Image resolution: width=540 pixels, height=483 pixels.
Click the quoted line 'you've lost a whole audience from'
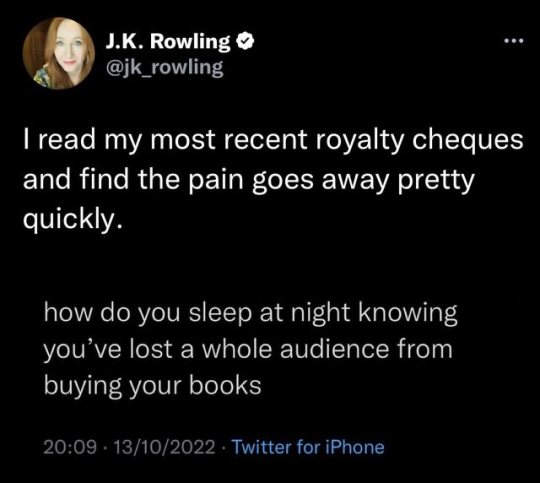click(248, 350)
